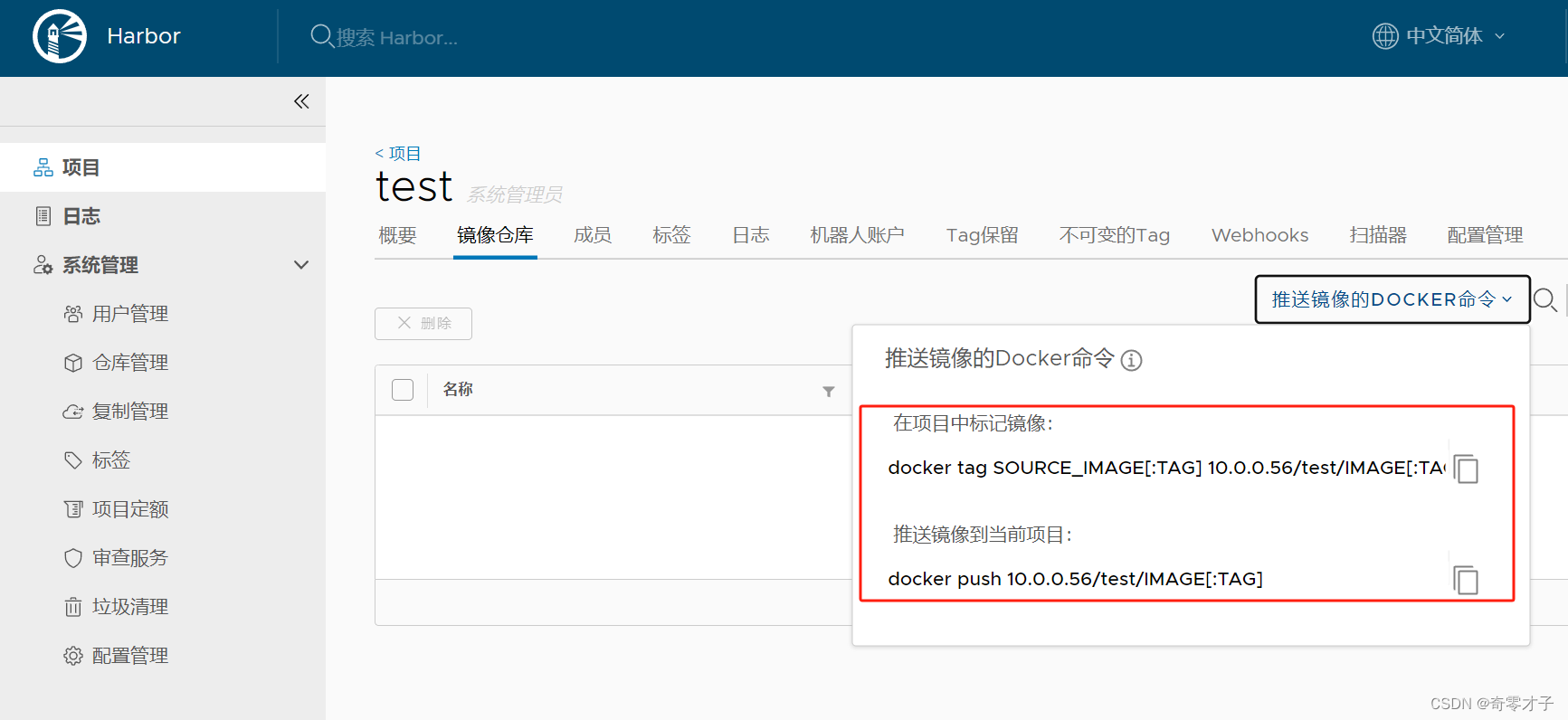This screenshot has height=720, width=1568.
Task: Collapse the sidebar with double chevron
Action: (301, 101)
